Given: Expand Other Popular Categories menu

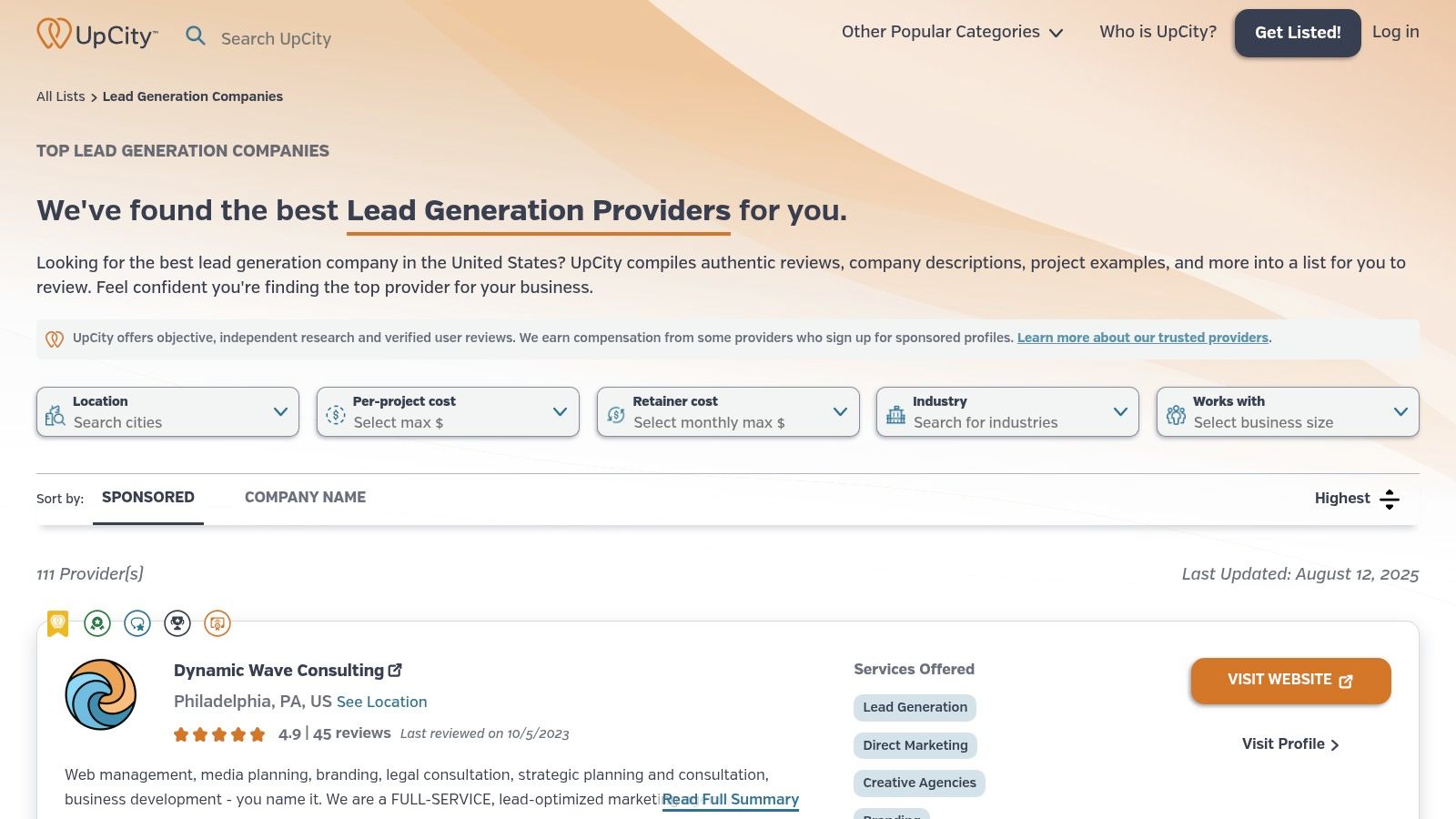Looking at the screenshot, I should point(952,32).
